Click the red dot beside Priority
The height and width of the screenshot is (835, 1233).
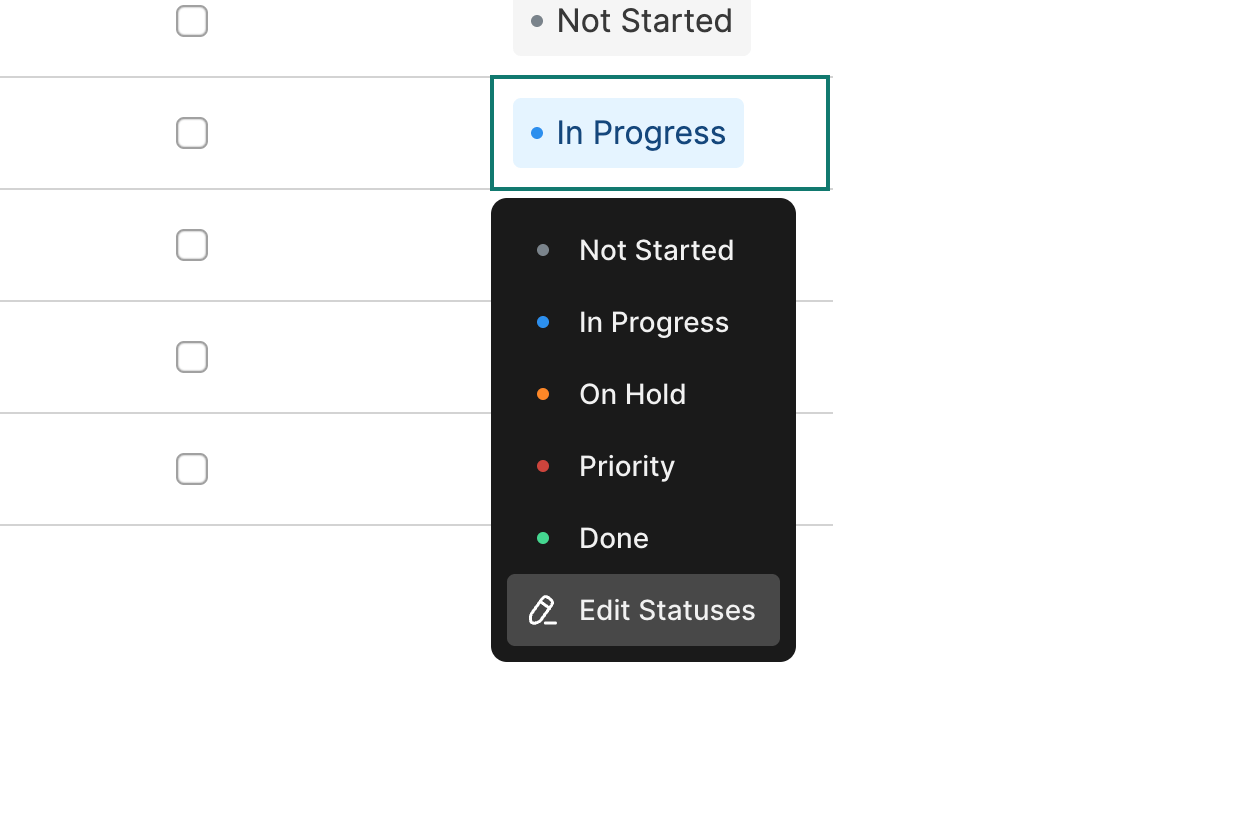coord(543,466)
